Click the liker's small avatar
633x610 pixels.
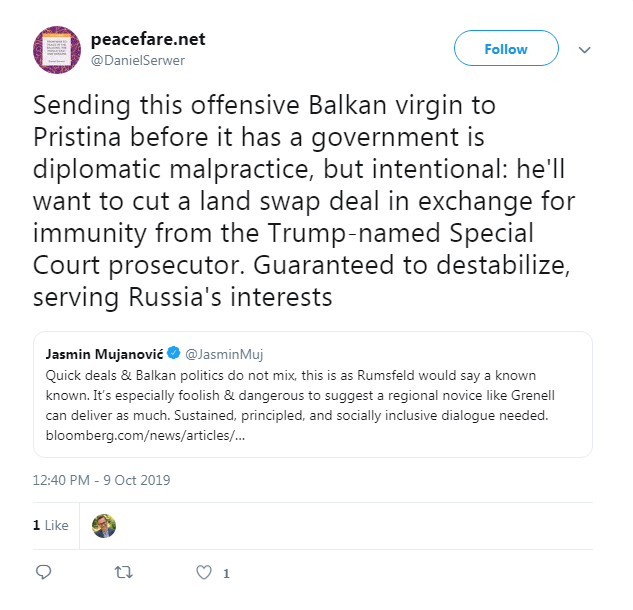[104, 525]
